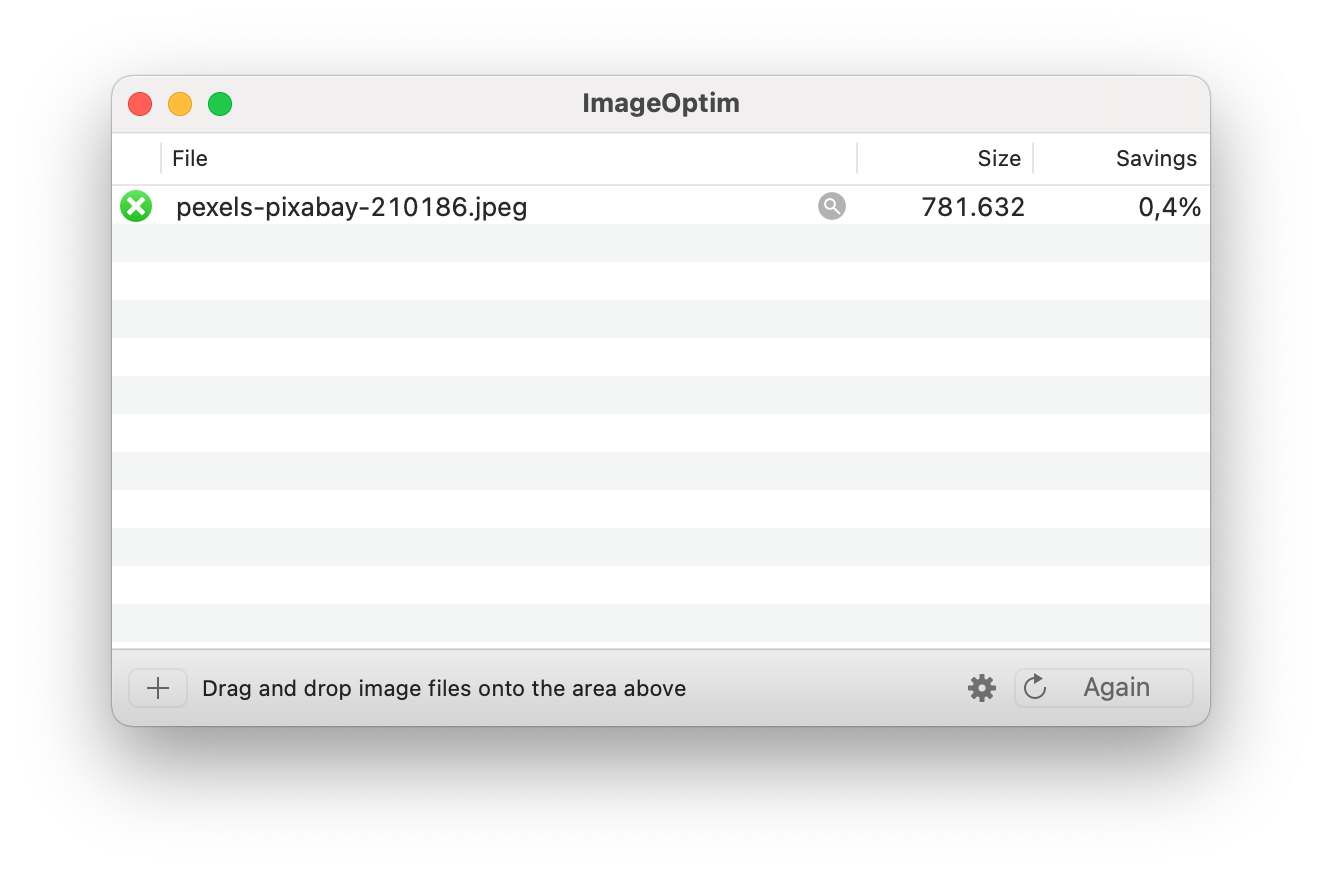Click the divider between Size and Savings headers
The image size is (1322, 874).
tap(1033, 158)
